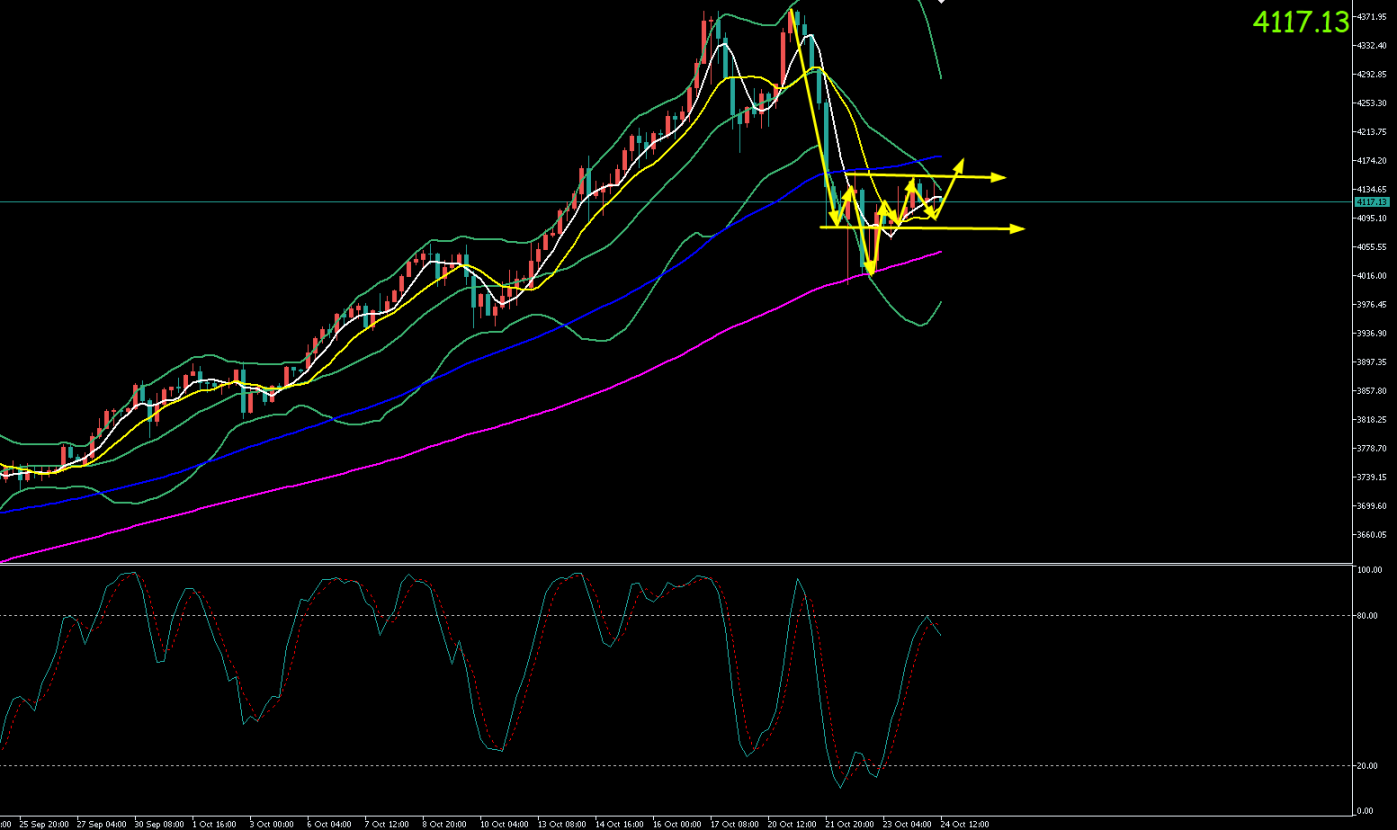The image size is (1397, 830).
Task: Click the 24 Oct 12:00 time label
Action: 965,824
